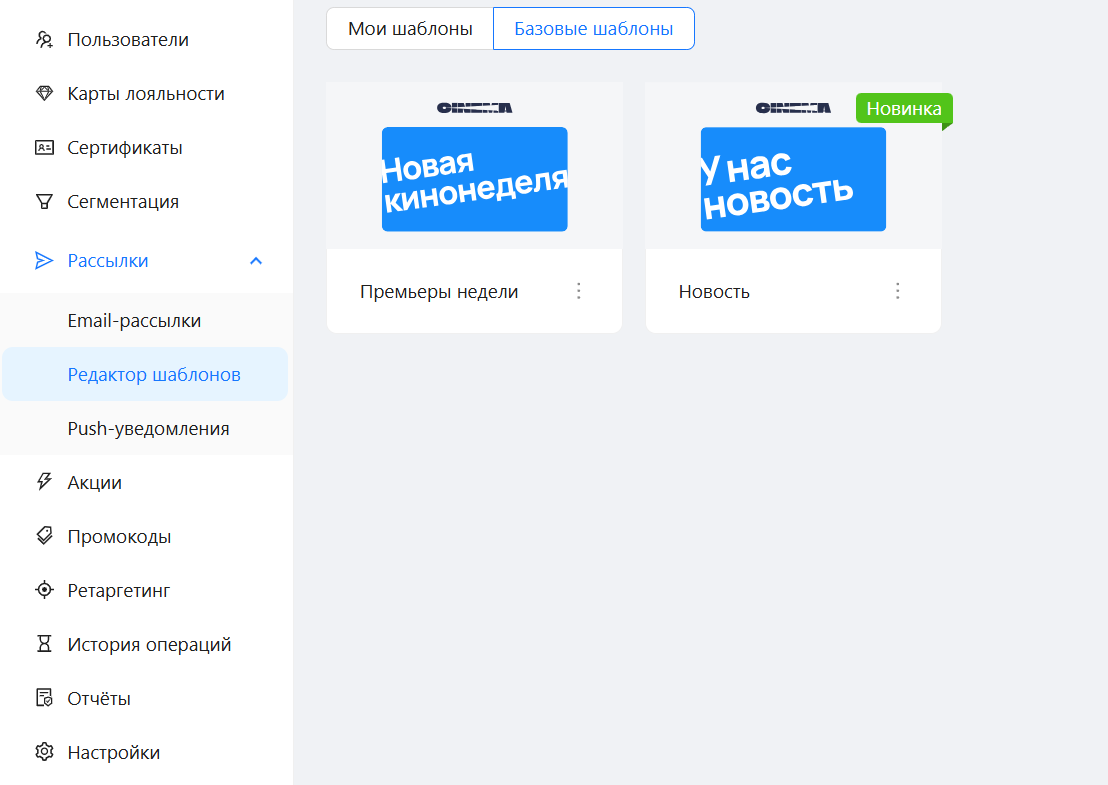The height and width of the screenshot is (785, 1108).
Task: Click the lightning icon for Акции
Action: [x=44, y=482]
